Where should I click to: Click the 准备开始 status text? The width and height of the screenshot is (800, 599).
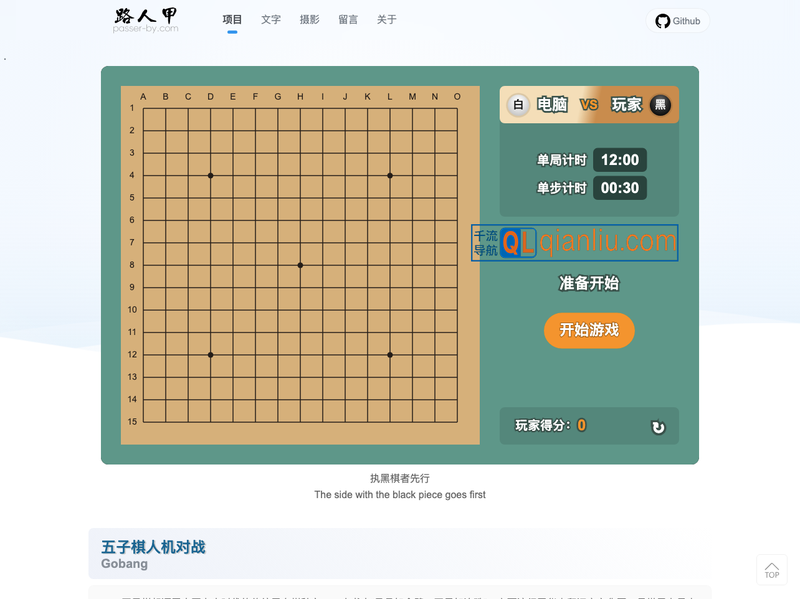588,284
